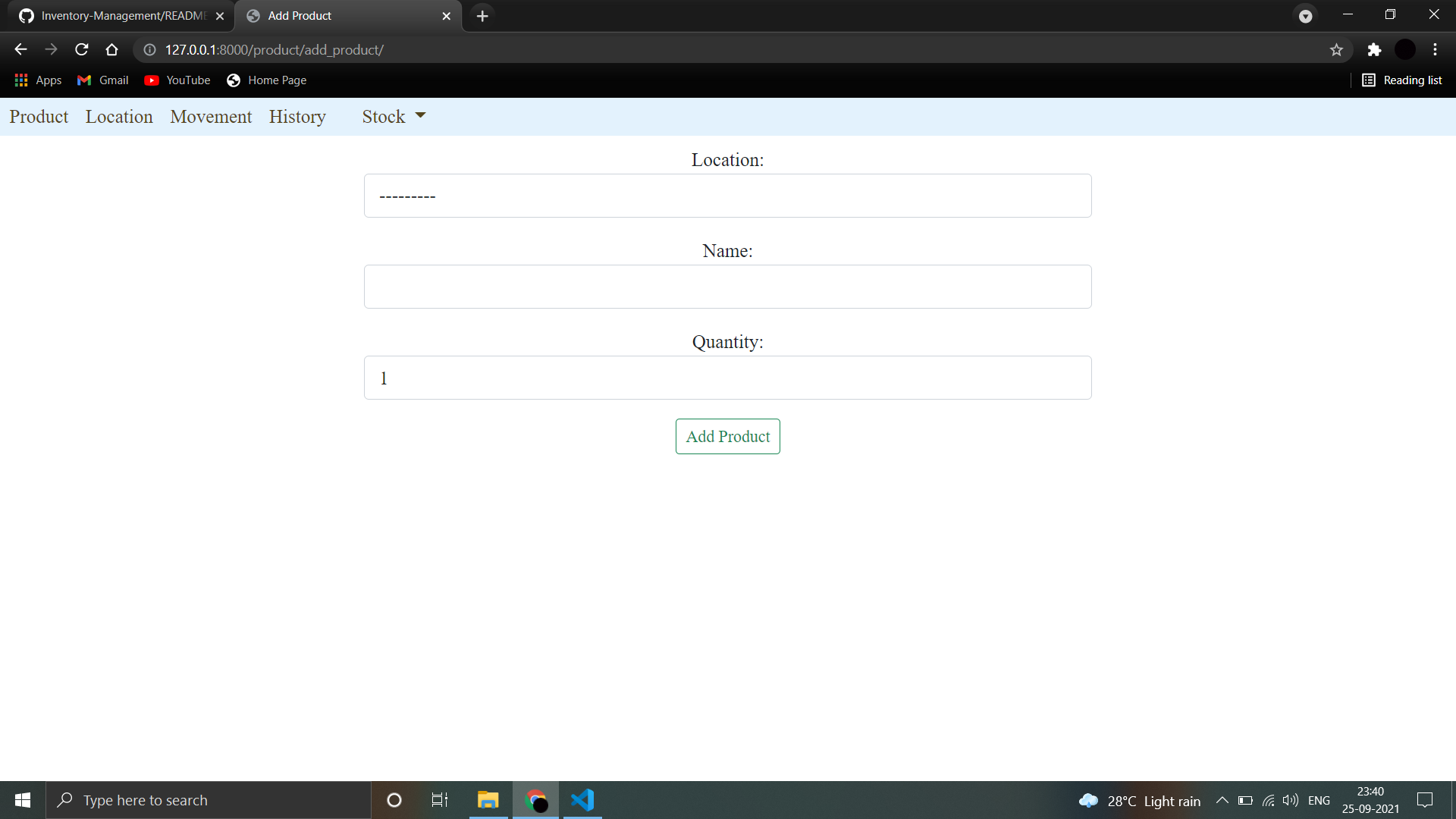Open the Location selection dropdown

click(727, 195)
